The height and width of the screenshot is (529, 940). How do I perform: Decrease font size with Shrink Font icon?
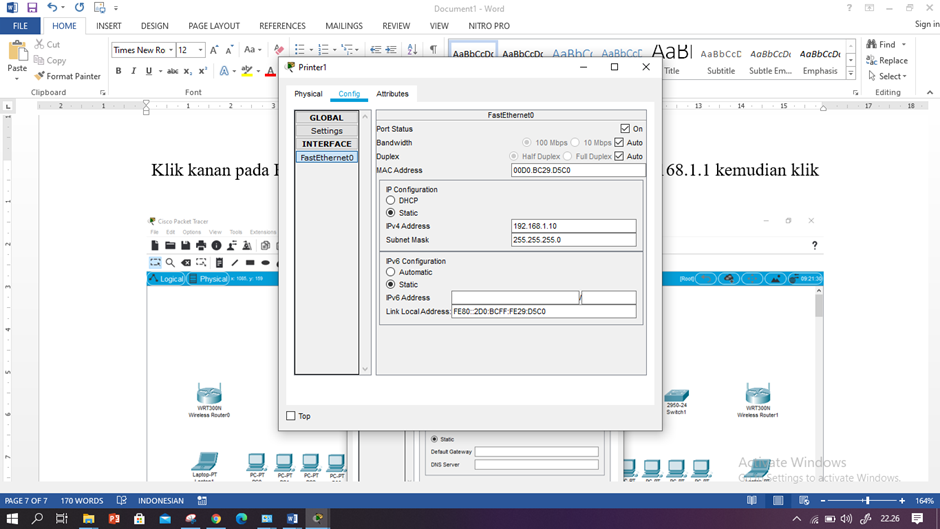pyautogui.click(x=229, y=50)
